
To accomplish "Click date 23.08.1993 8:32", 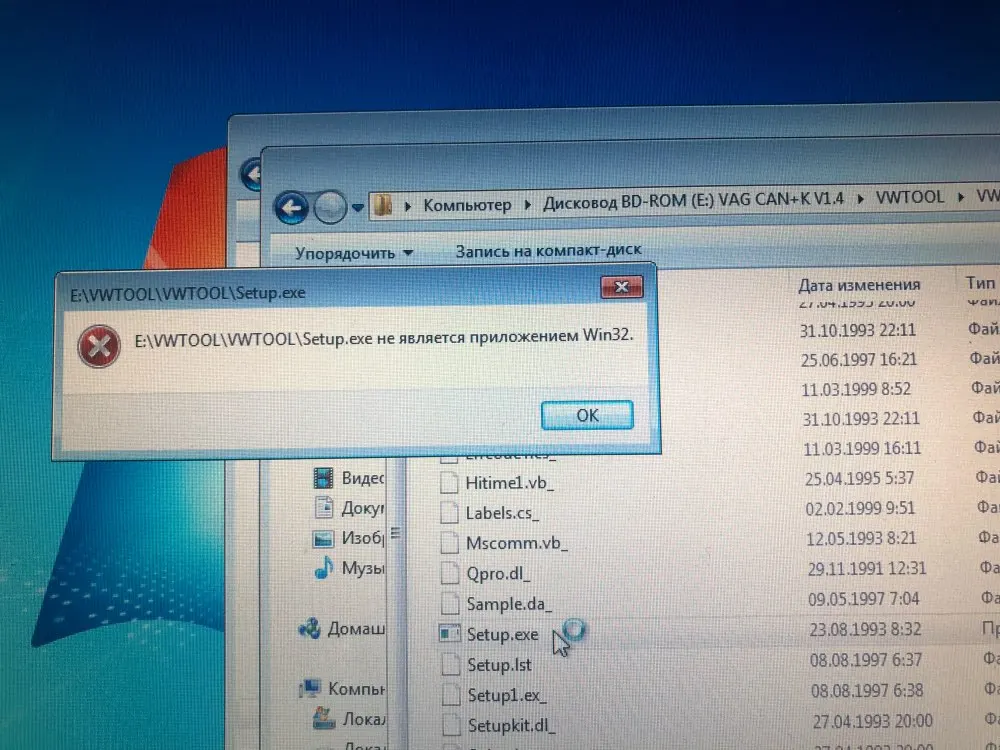I will pos(865,629).
